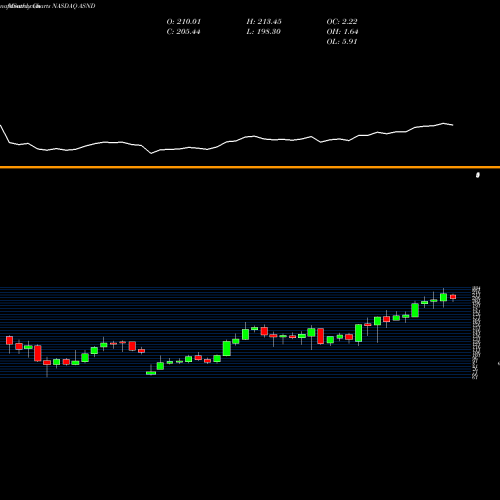The height and width of the screenshot is (500, 500).
Task: Select the high value 'H: 213.45'
Action: coord(264,22)
